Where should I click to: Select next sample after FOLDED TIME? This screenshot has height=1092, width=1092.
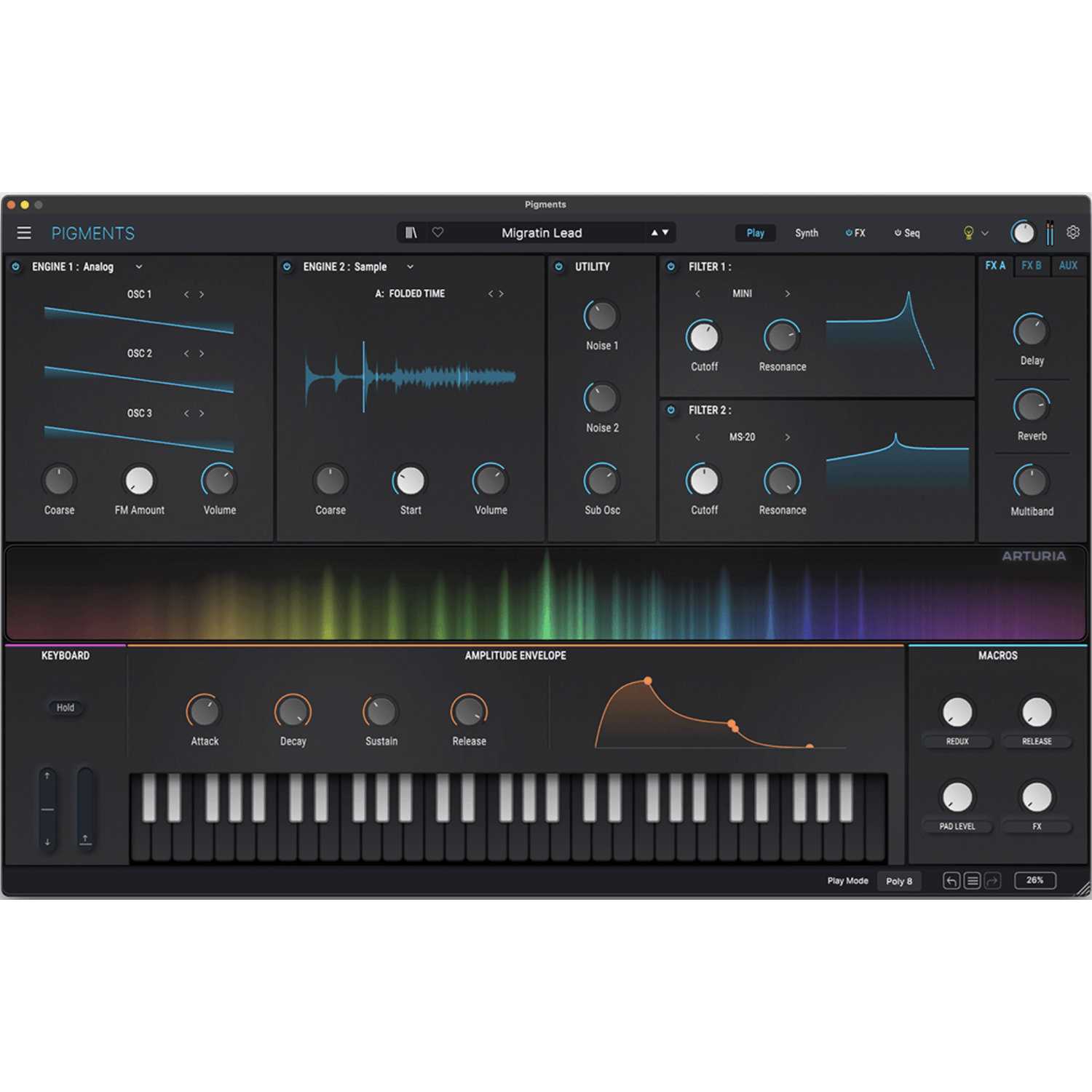coord(501,293)
